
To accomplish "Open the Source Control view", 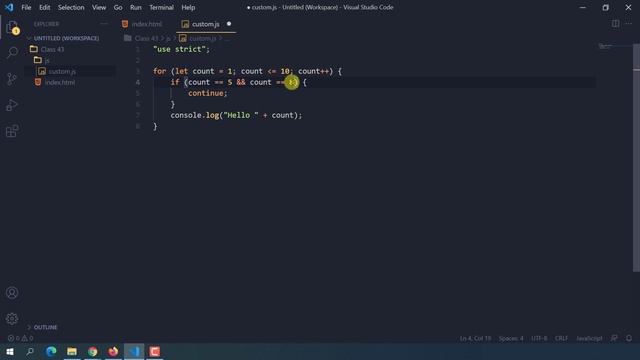I will pos(12,79).
